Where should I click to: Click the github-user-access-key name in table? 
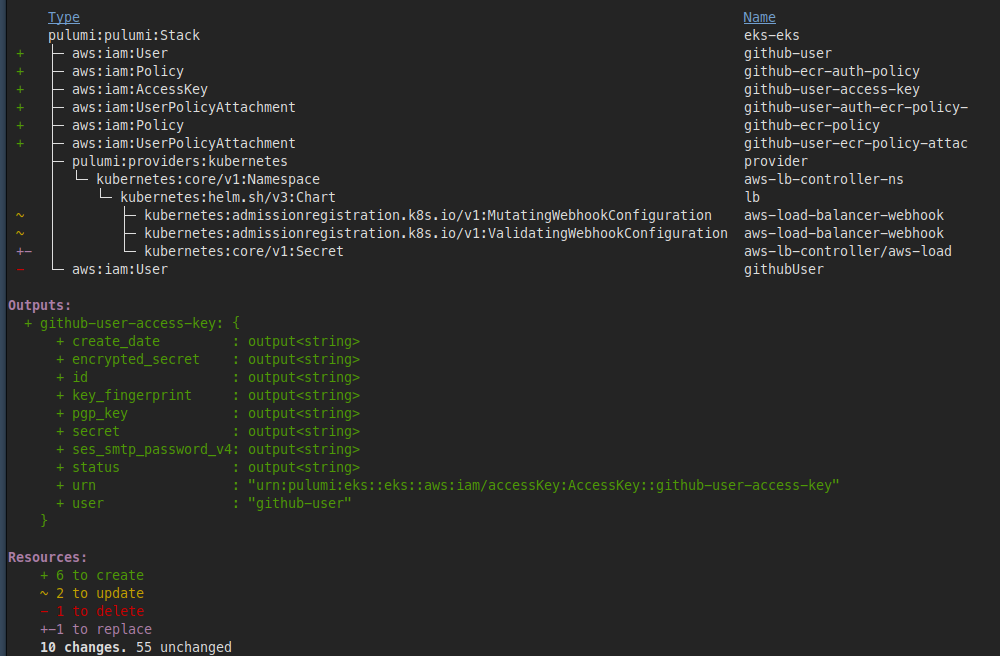click(x=832, y=89)
